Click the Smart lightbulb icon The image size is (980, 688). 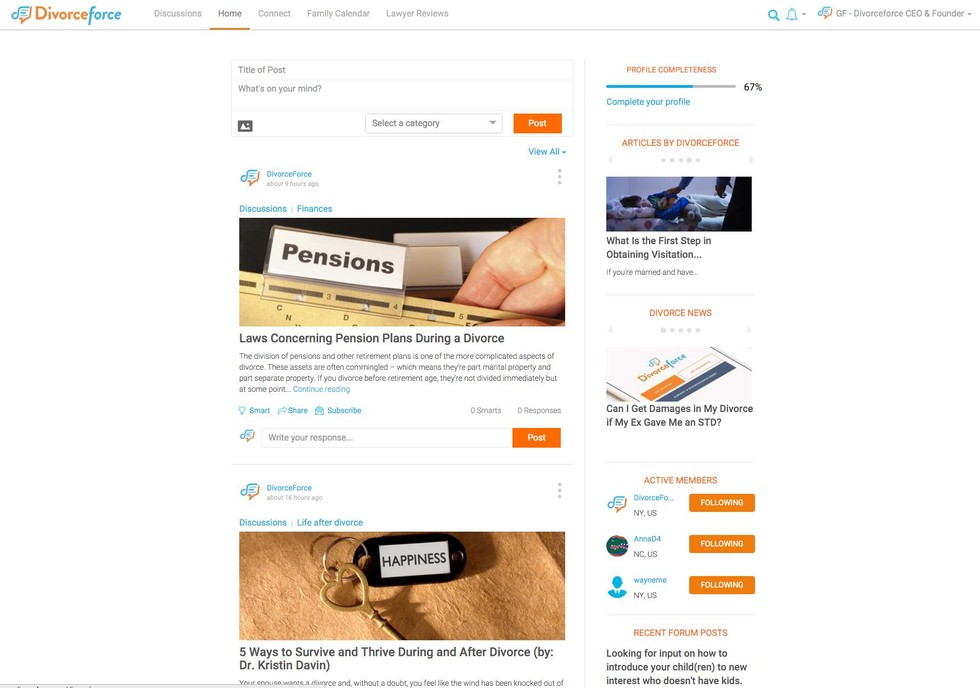pos(242,411)
